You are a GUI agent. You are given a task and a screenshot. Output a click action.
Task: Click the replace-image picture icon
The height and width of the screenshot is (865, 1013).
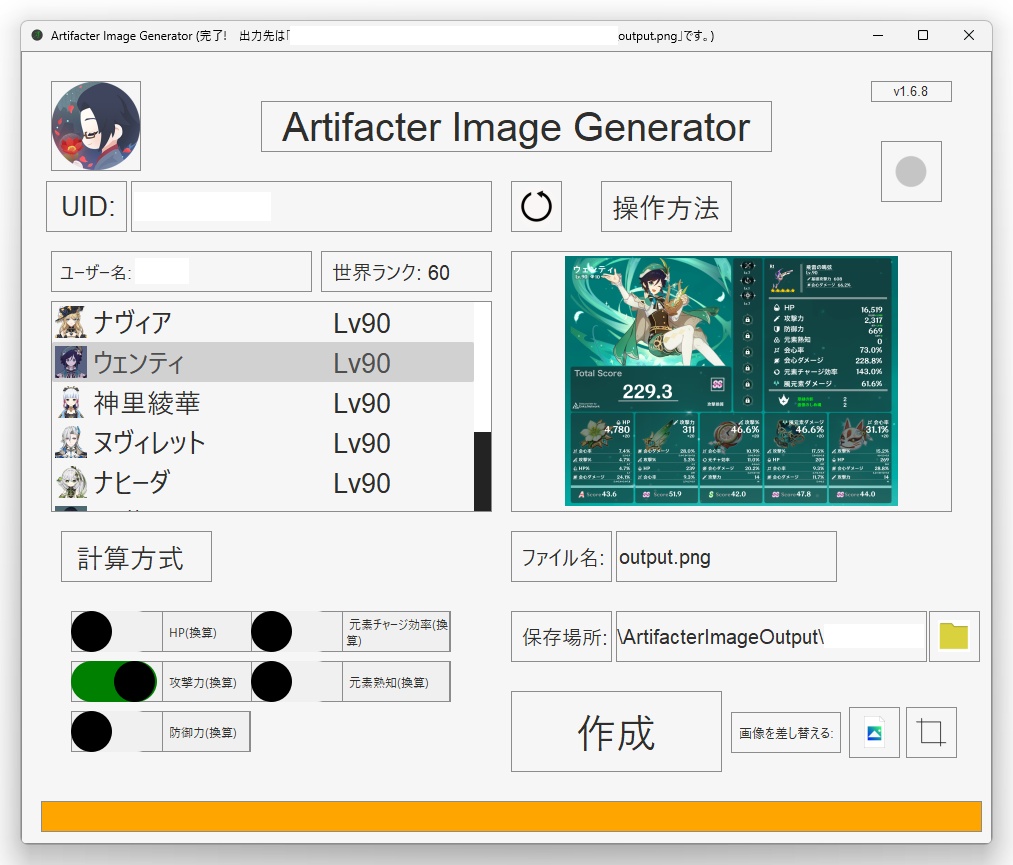(x=874, y=733)
